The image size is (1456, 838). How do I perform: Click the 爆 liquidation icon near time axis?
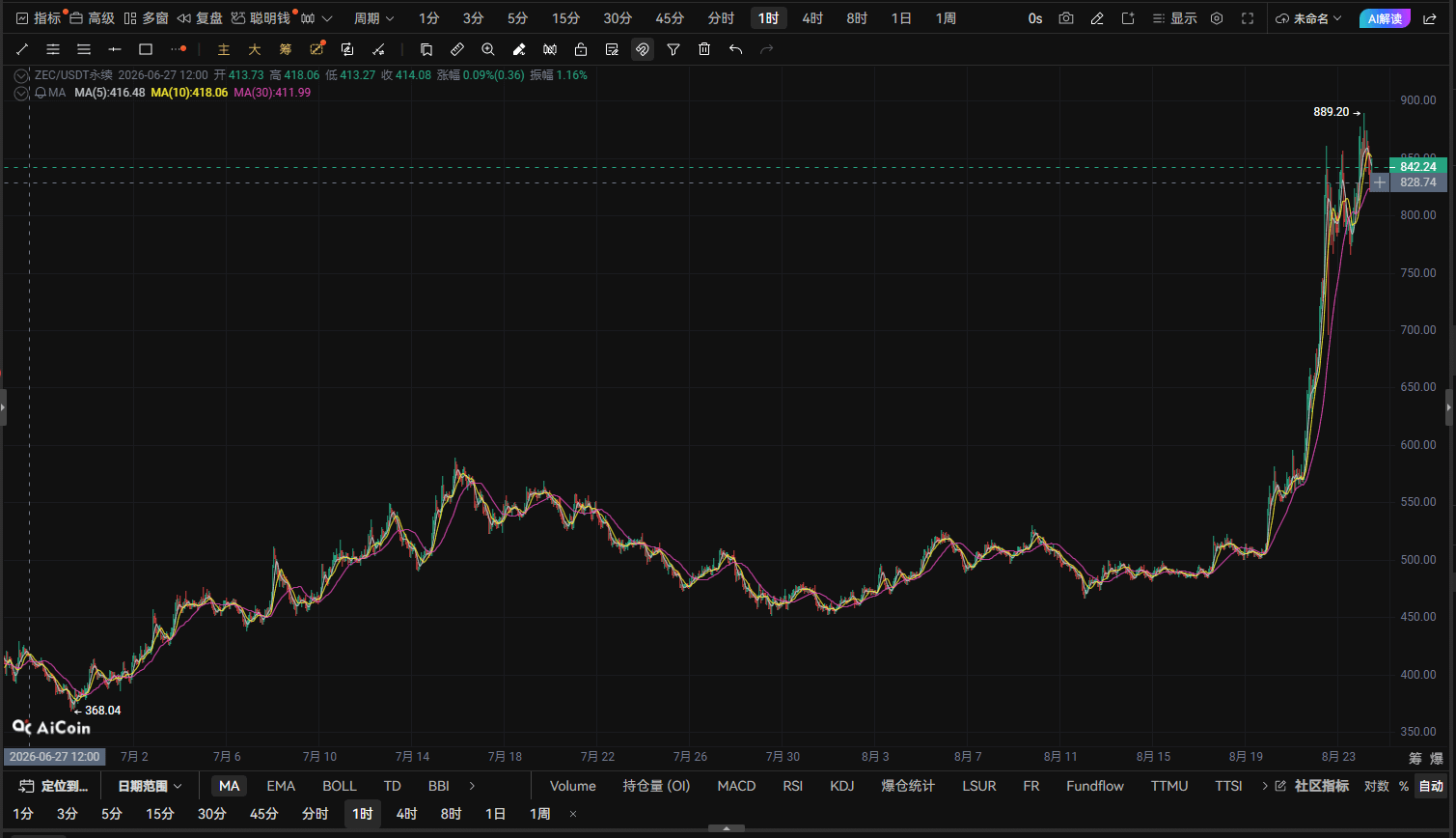(1436, 758)
